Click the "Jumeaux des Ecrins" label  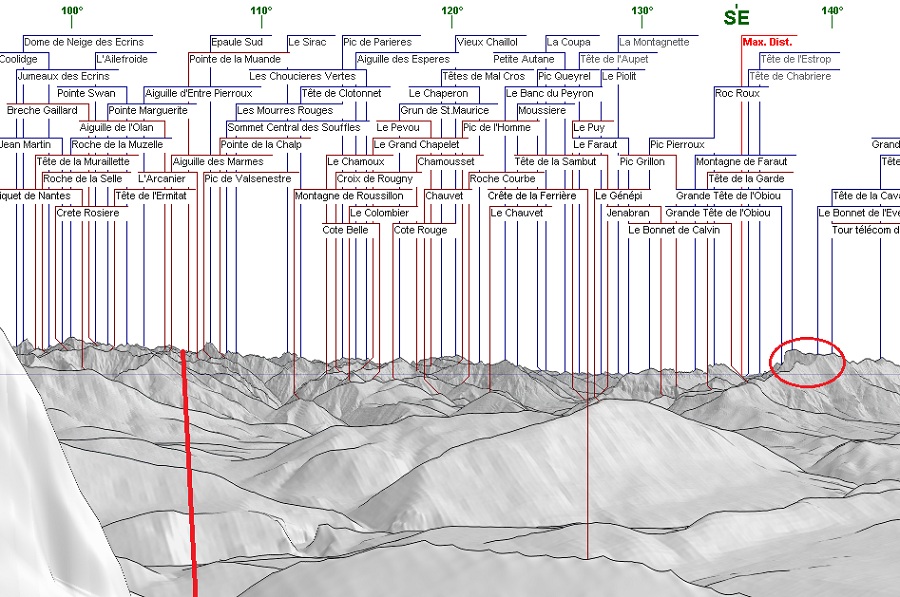click(x=64, y=76)
